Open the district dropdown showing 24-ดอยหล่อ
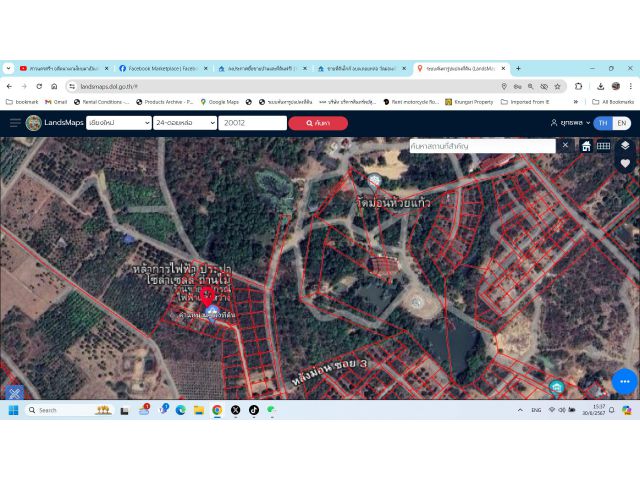Screen dimensions: 640x480 click(185, 123)
